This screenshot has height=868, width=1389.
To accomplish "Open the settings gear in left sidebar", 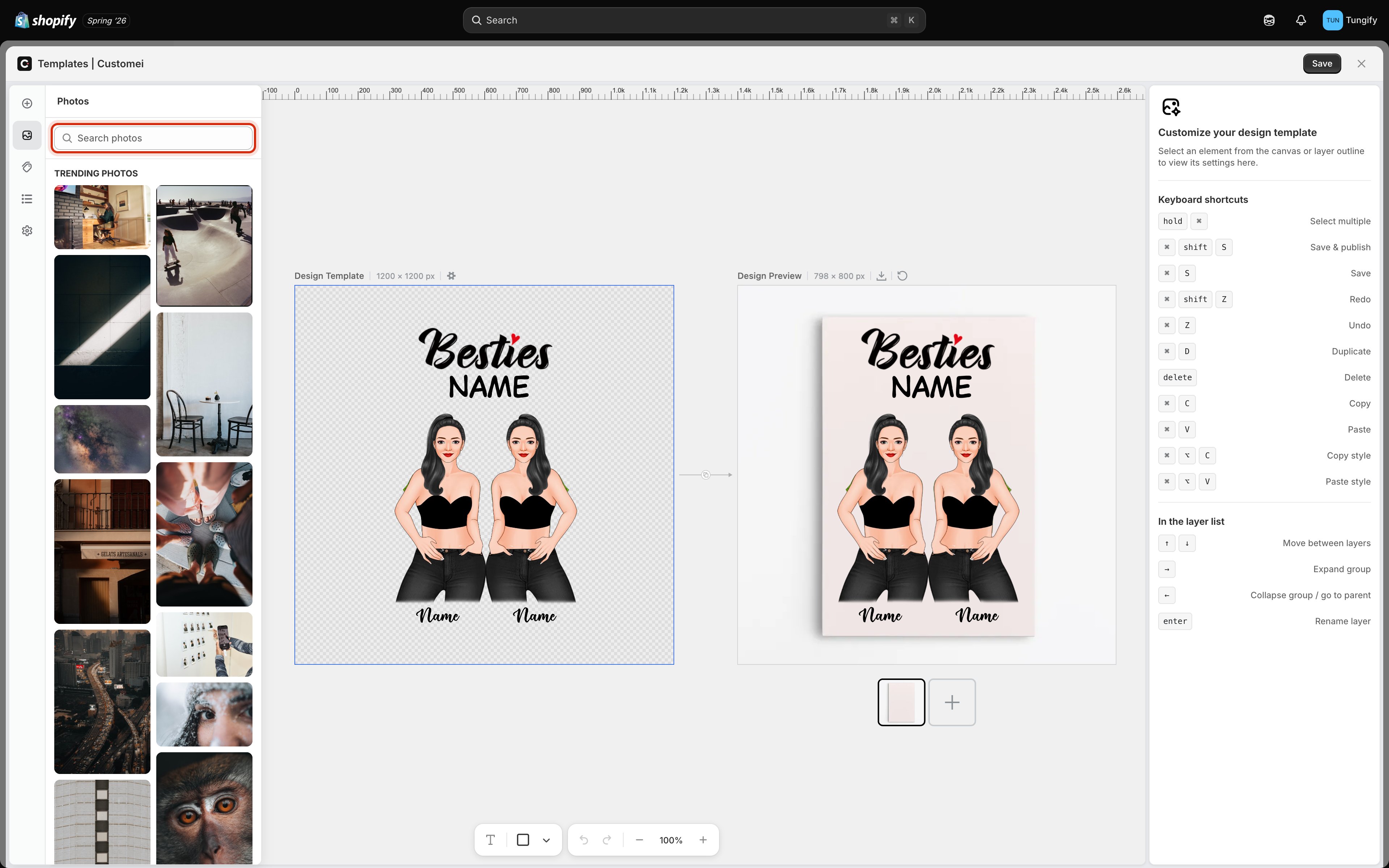I will 27,231.
